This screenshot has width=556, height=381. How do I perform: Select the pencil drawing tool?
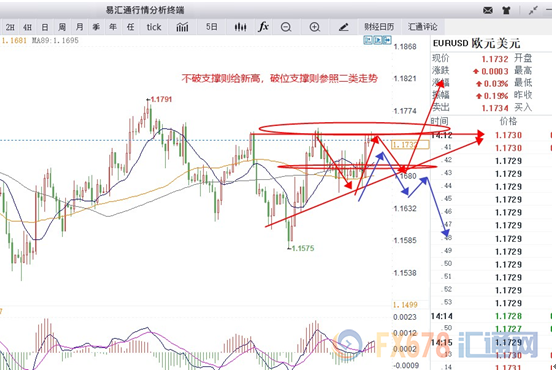pyautogui.click(x=343, y=27)
